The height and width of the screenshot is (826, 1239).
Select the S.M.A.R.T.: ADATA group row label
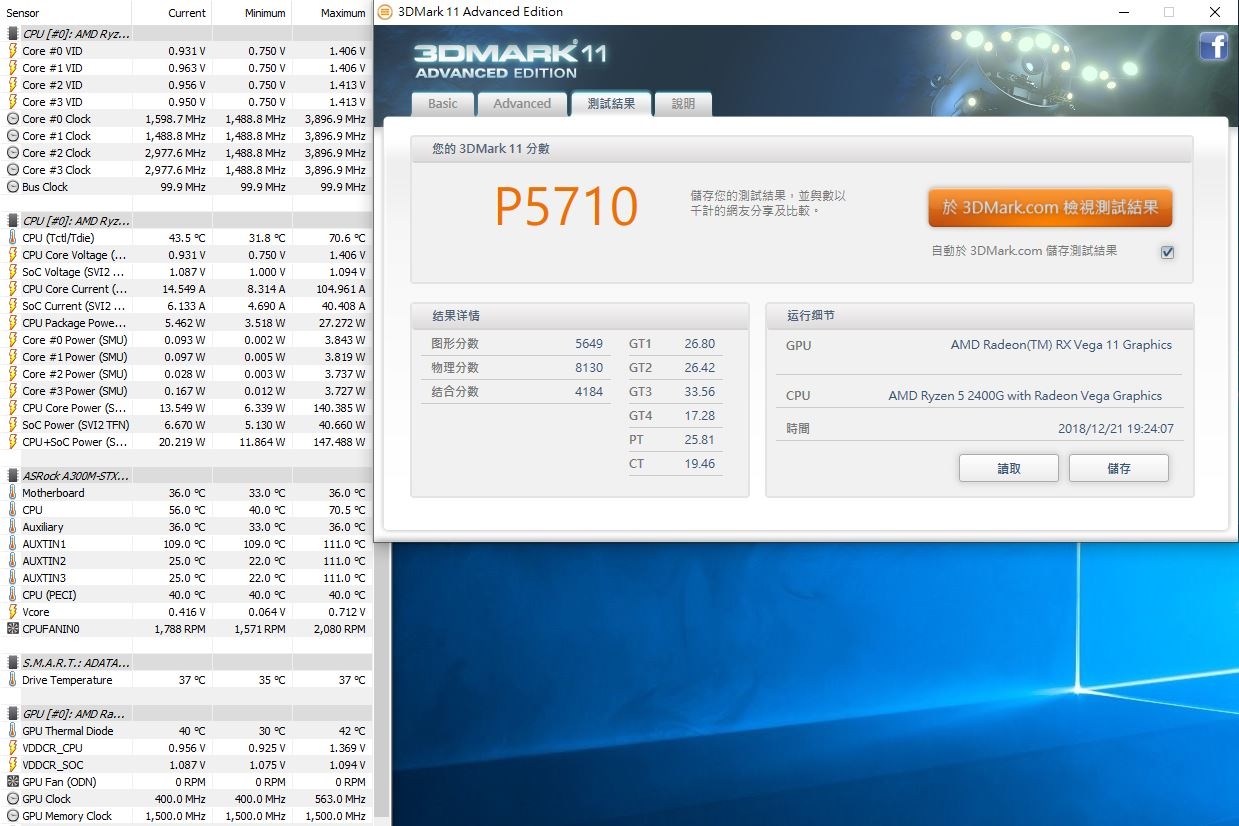pos(76,663)
